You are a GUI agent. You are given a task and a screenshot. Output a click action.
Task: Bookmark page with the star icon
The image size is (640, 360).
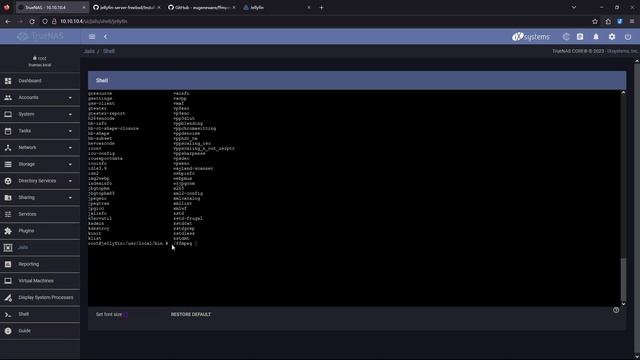point(595,21)
